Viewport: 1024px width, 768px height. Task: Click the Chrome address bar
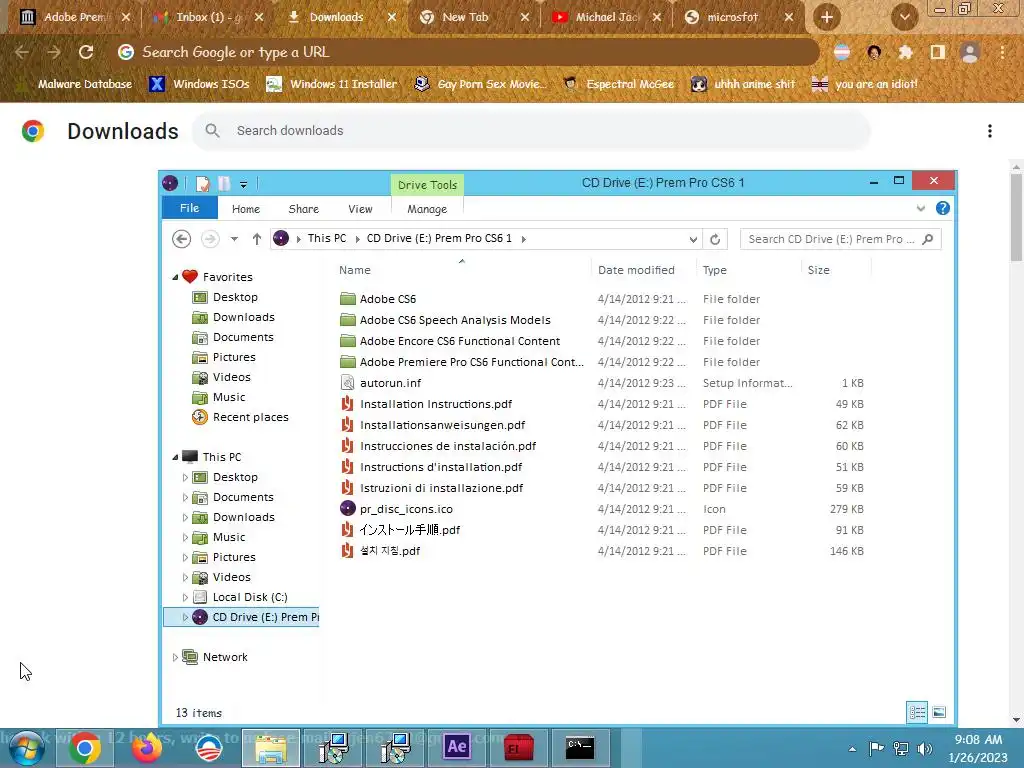[x=467, y=52]
